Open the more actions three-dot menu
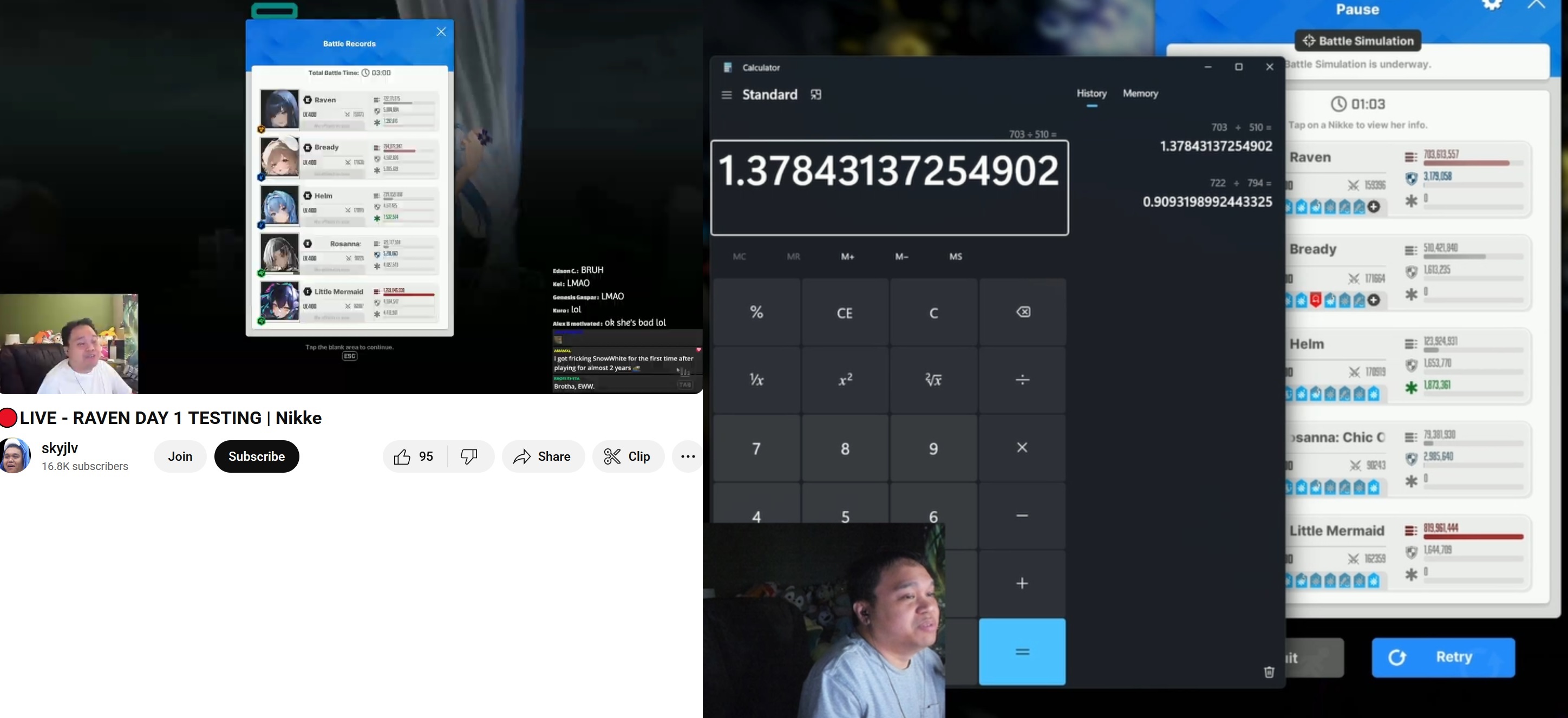 [688, 456]
